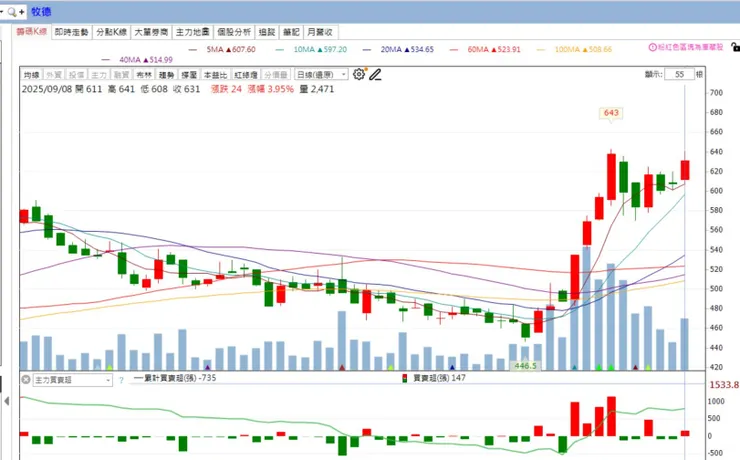Toggle the 主力 overlay button
The width and height of the screenshot is (740, 460).
point(99,75)
